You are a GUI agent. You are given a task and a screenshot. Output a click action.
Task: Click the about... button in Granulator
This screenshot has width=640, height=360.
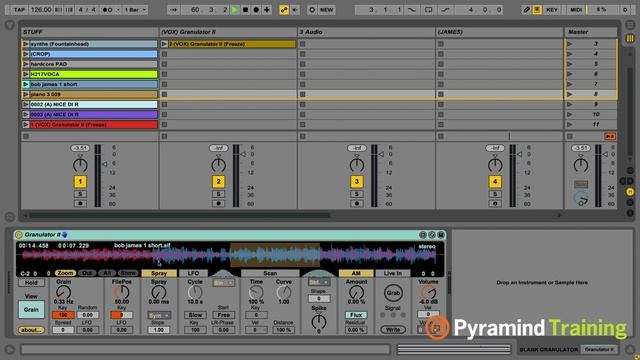pos(31,330)
